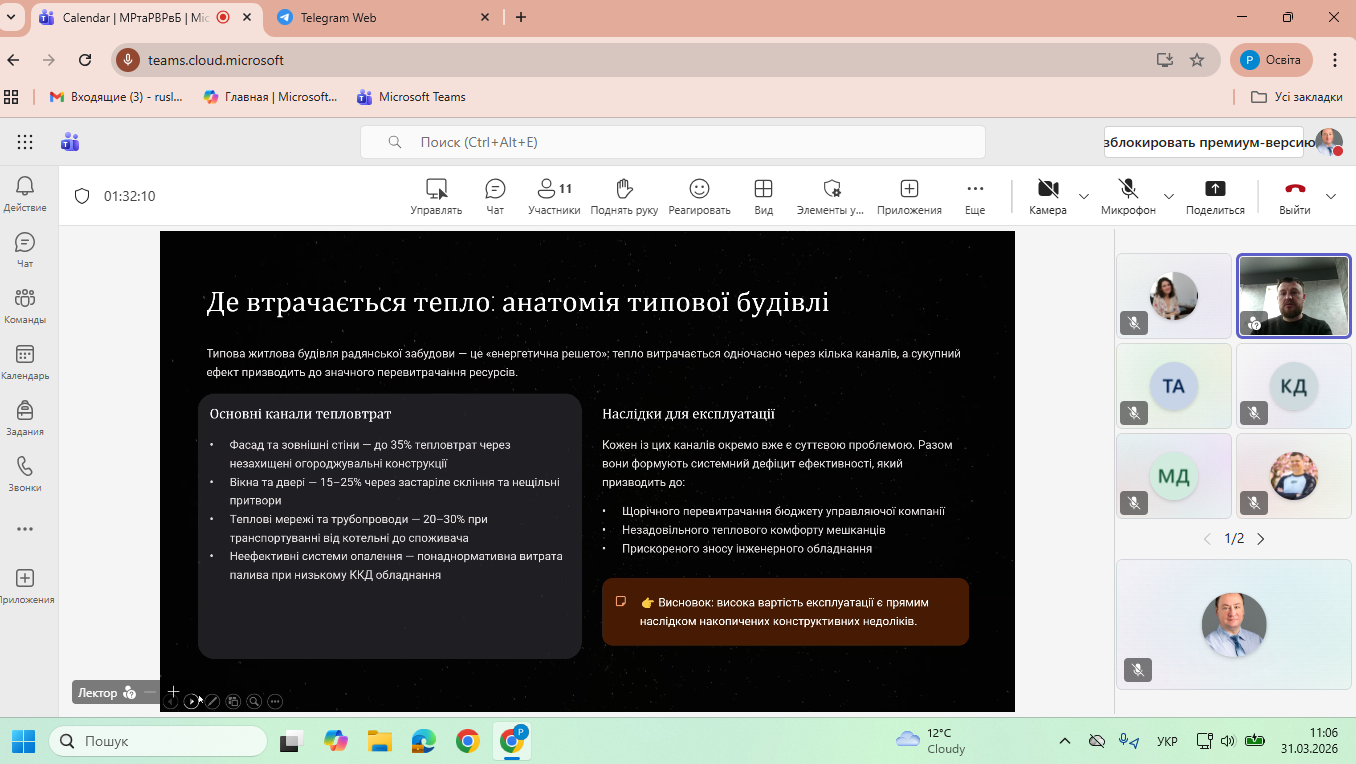Image resolution: width=1356 pixels, height=764 pixels.
Task: Leave the meeting with Выйти button
Action: tap(1295, 196)
